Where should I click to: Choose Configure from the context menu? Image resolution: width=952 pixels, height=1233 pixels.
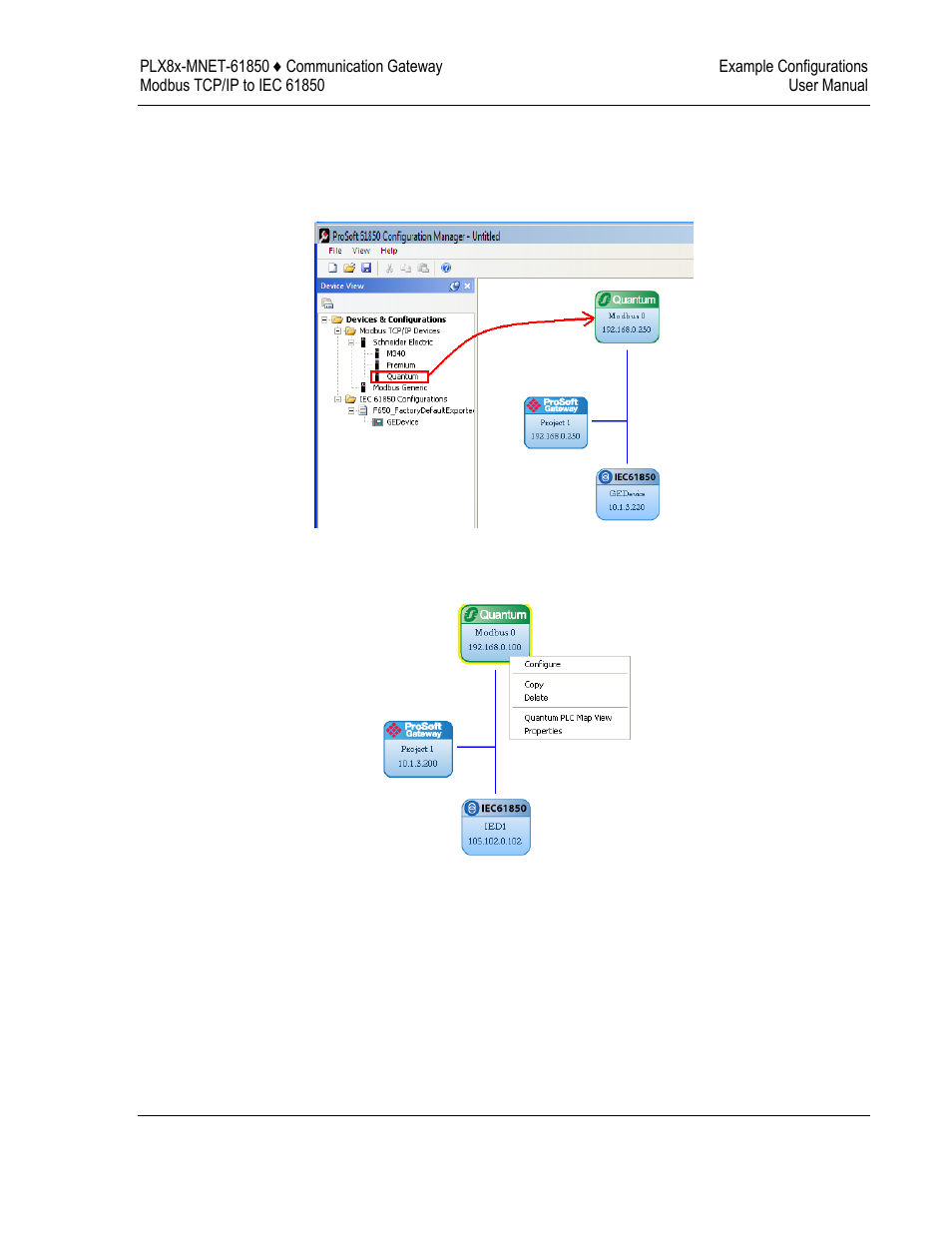coord(543,665)
